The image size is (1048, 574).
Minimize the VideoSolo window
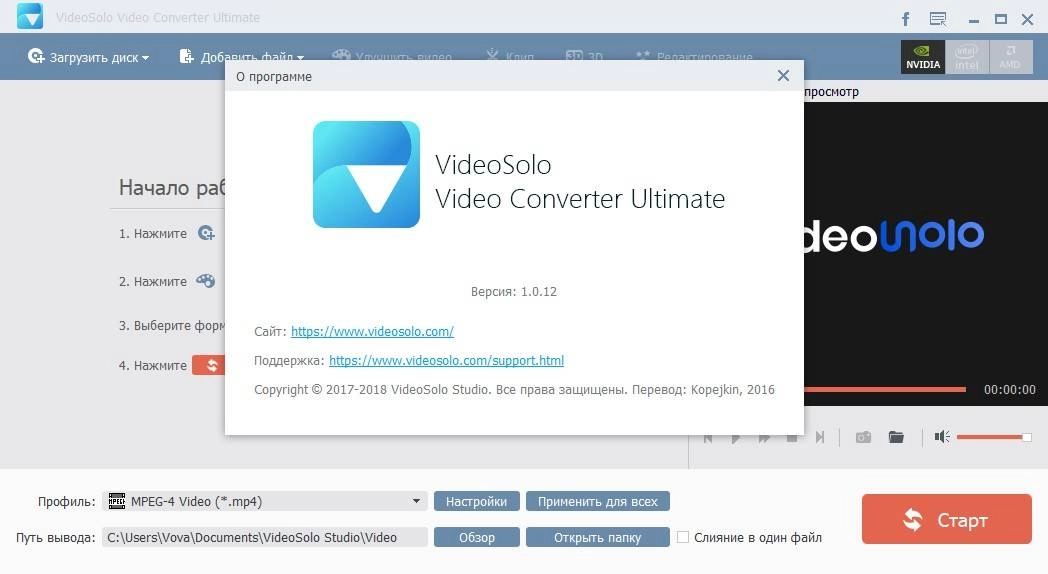974,19
